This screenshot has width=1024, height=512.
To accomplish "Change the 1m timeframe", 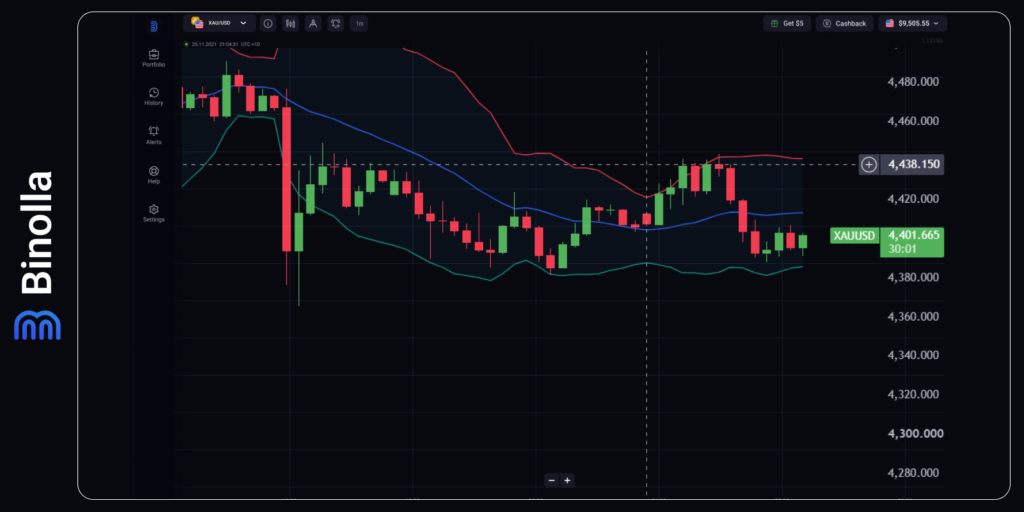I will pos(359,24).
